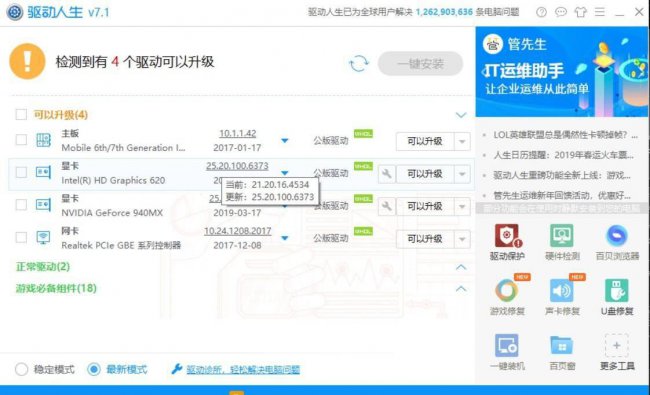Open the 可以升级 dropdown arrow on Realtek row

(462, 239)
